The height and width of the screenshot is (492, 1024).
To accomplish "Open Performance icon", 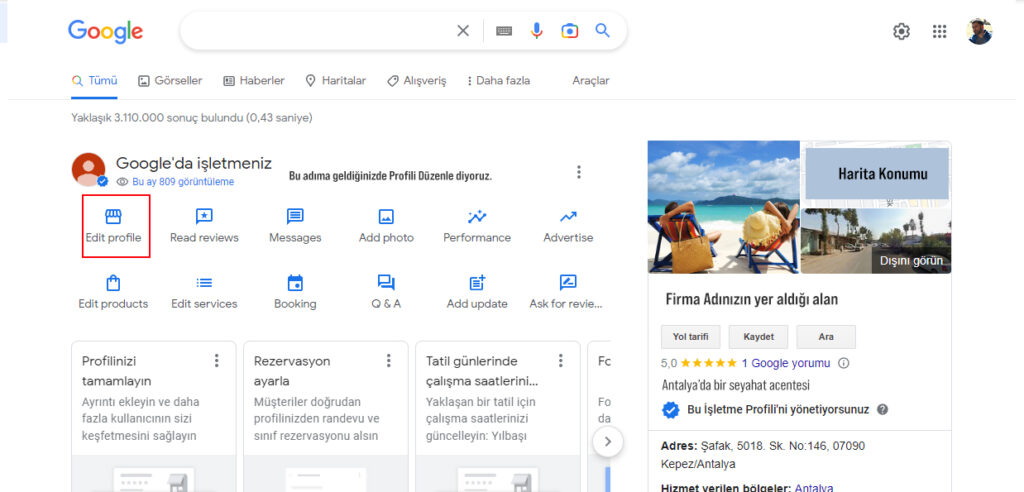I will (477, 217).
